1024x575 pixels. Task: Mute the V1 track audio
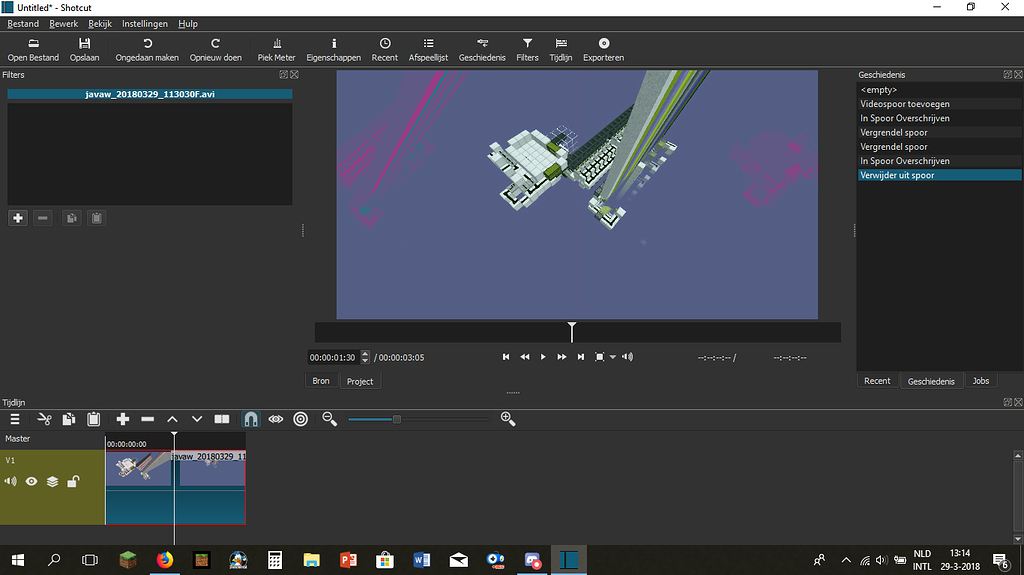[x=10, y=482]
